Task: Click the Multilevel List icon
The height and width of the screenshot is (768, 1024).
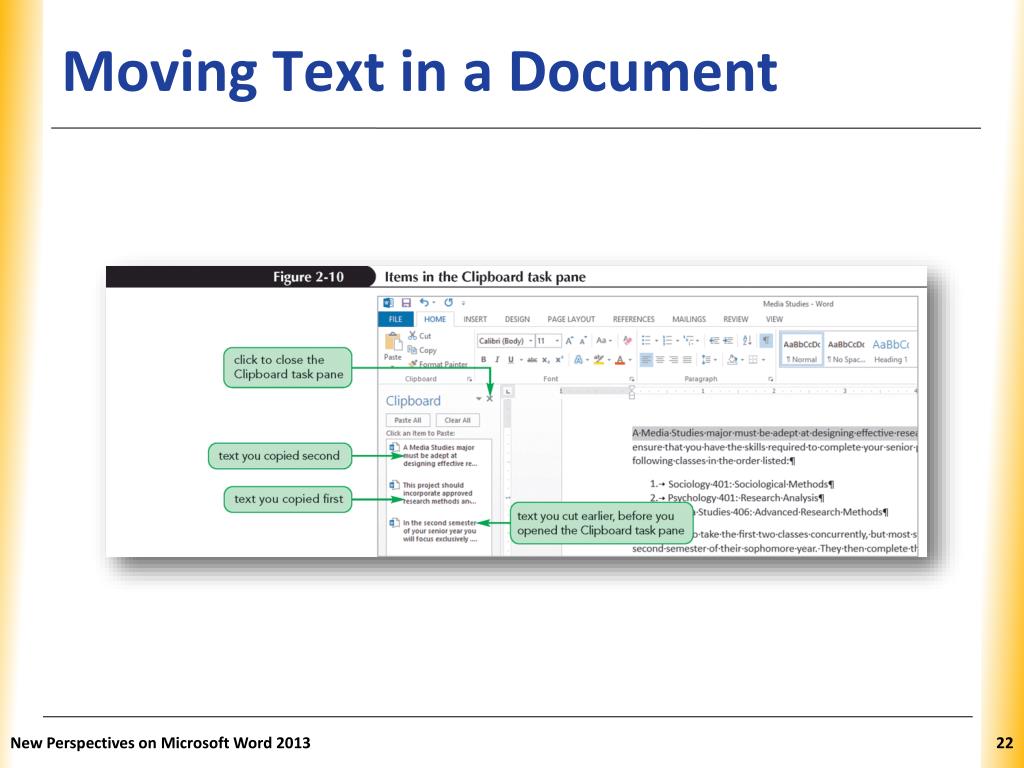Action: [x=689, y=341]
